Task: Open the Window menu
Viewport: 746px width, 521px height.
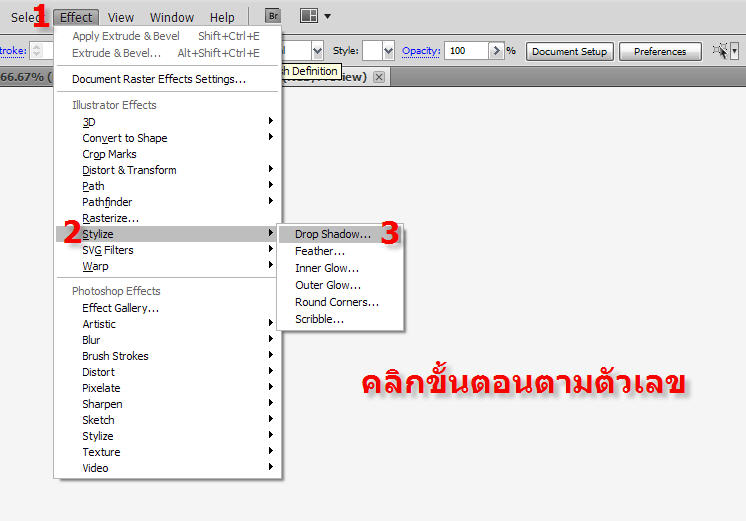Action: coord(172,17)
